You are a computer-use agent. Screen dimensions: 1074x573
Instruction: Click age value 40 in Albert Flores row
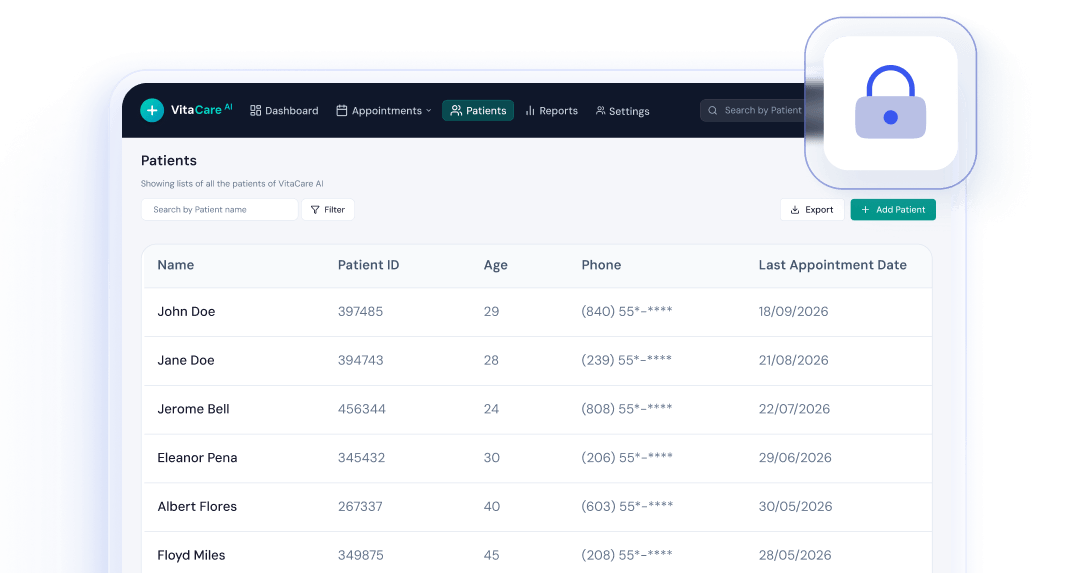point(492,507)
